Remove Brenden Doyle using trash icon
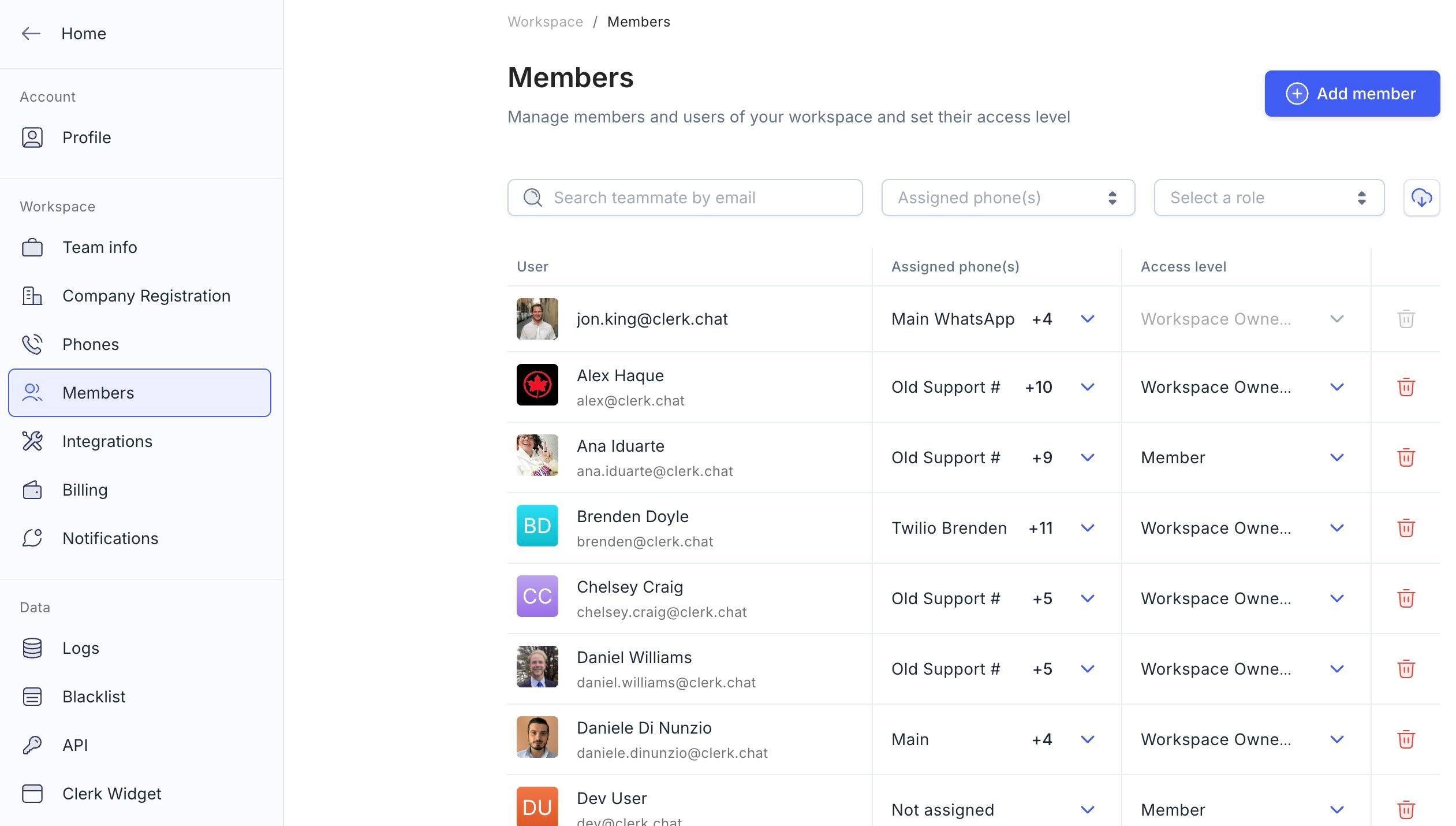Screen dimensions: 1456x826 click(x=1406, y=528)
